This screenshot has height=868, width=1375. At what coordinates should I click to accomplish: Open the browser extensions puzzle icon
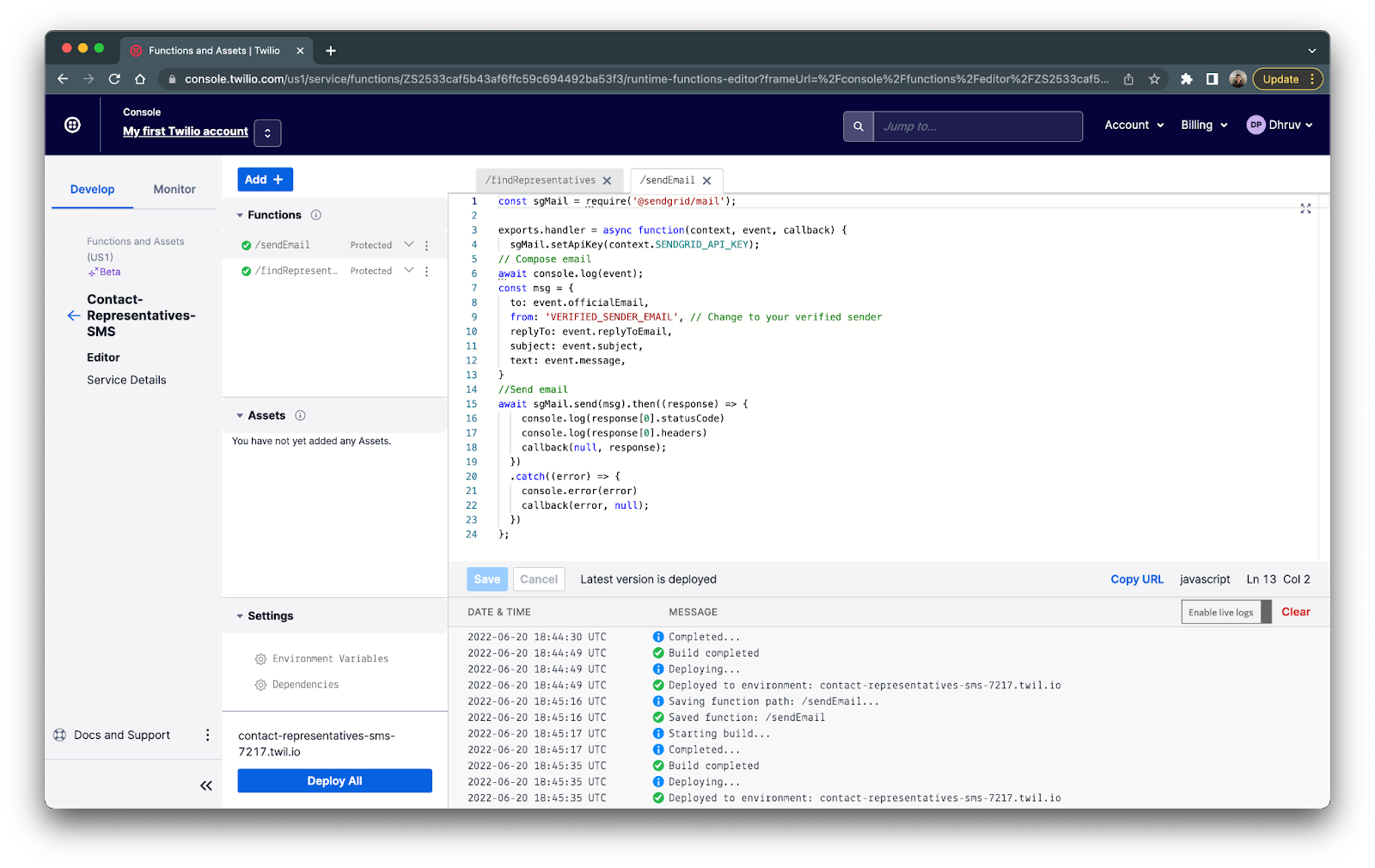click(1187, 79)
